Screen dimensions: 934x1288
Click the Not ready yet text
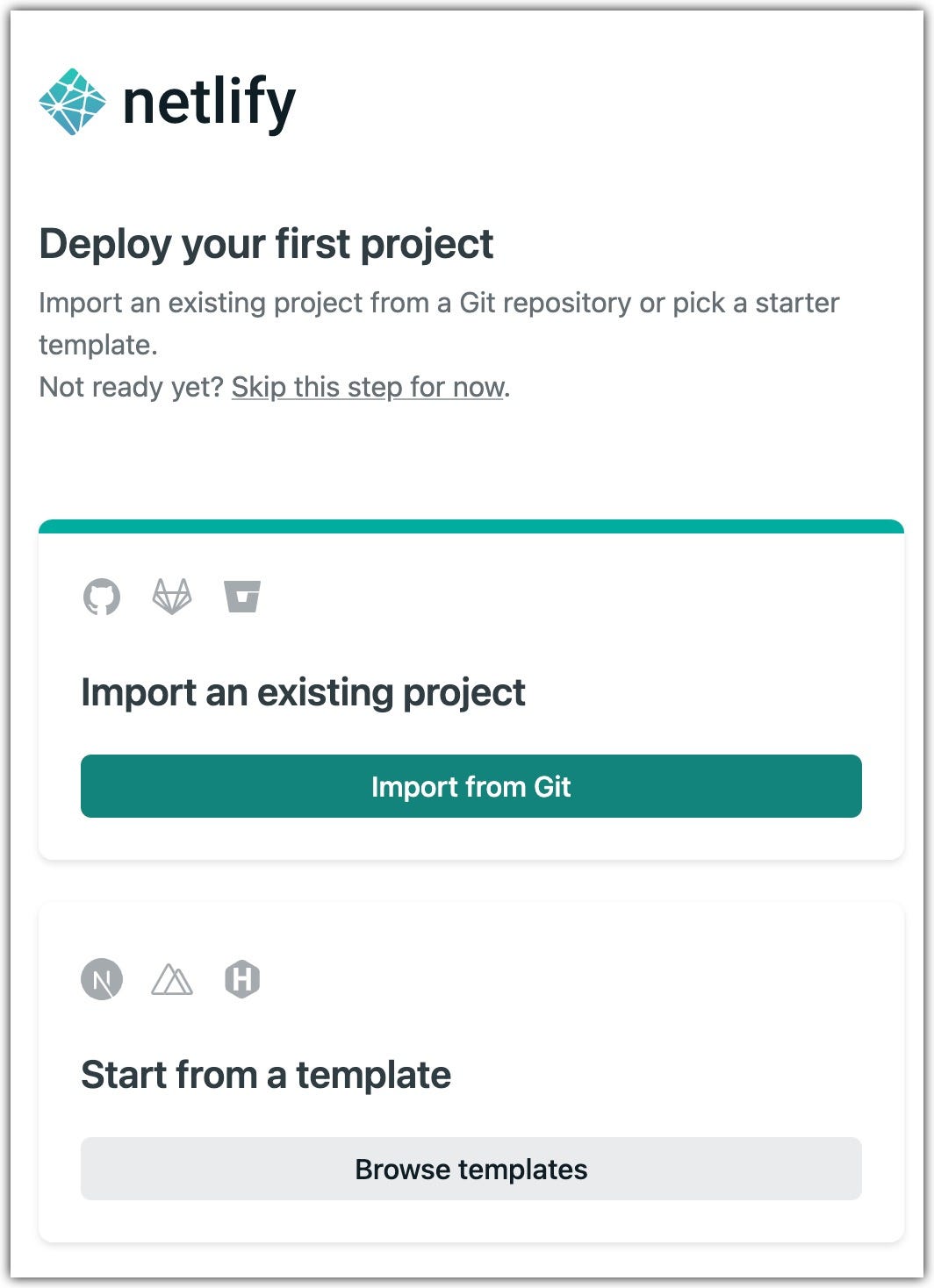click(x=130, y=386)
